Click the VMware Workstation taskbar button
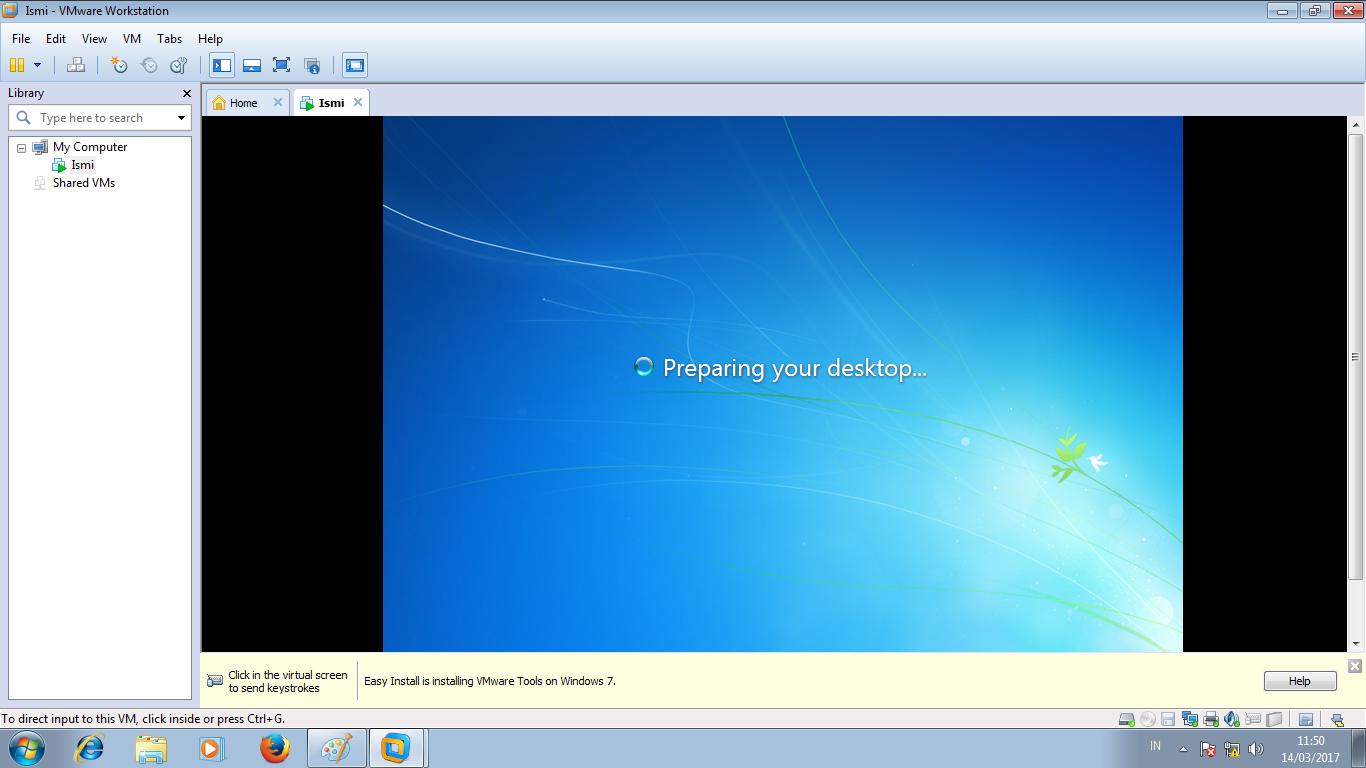Viewport: 1366px width, 768px height. click(398, 748)
